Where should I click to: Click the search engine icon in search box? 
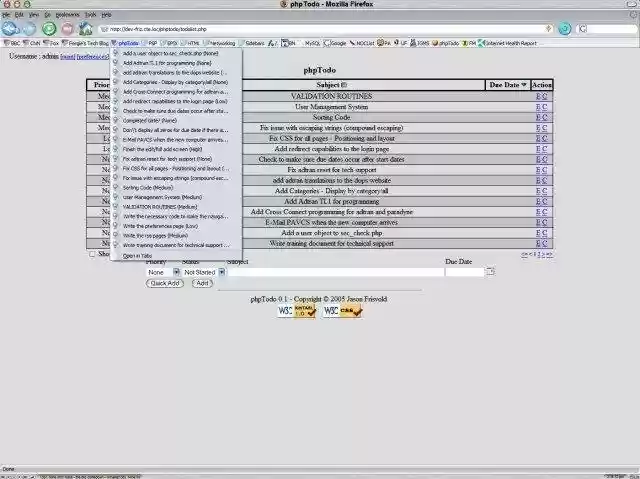(583, 29)
